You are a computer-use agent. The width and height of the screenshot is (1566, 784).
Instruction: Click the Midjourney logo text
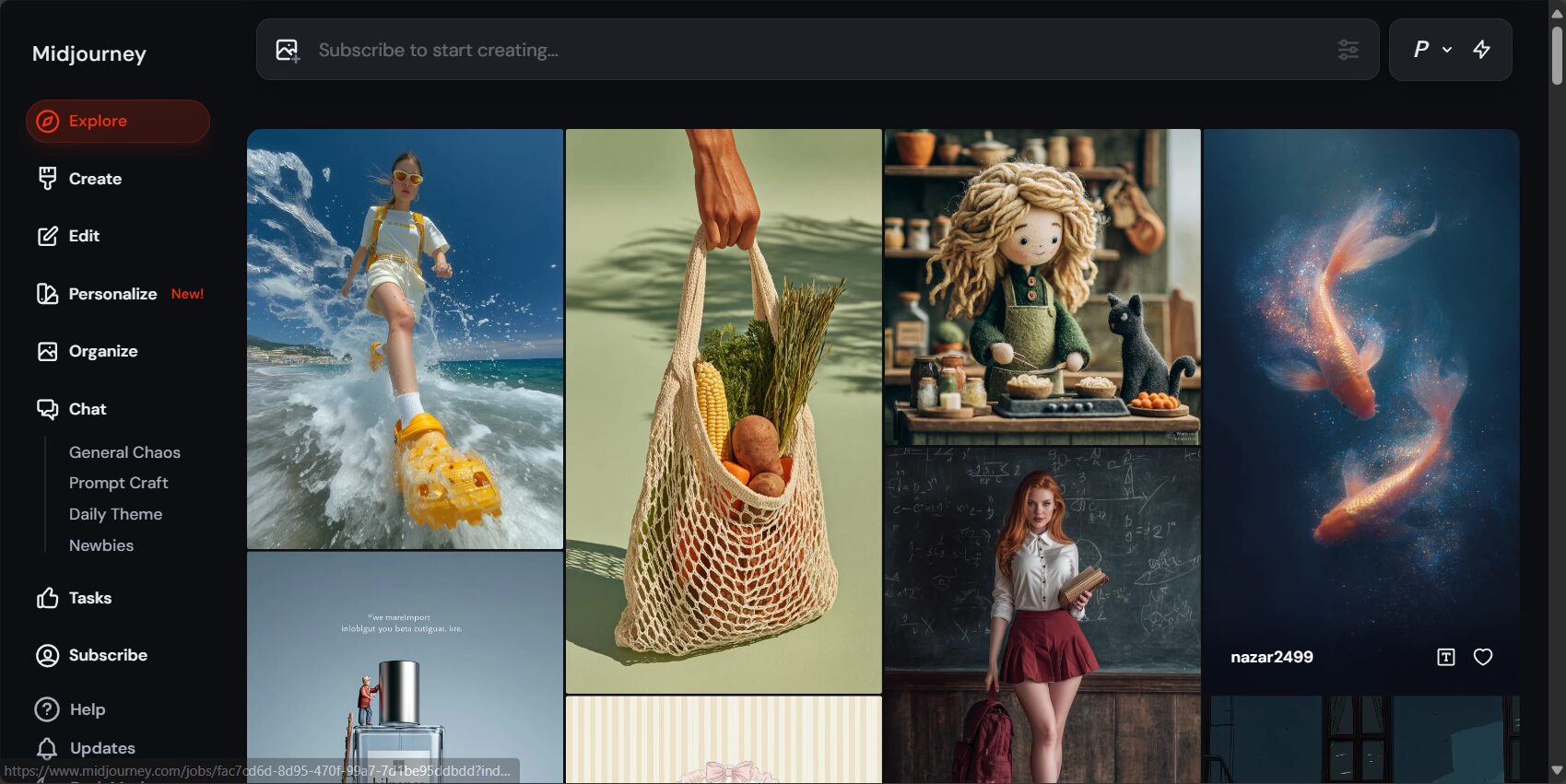point(89,53)
